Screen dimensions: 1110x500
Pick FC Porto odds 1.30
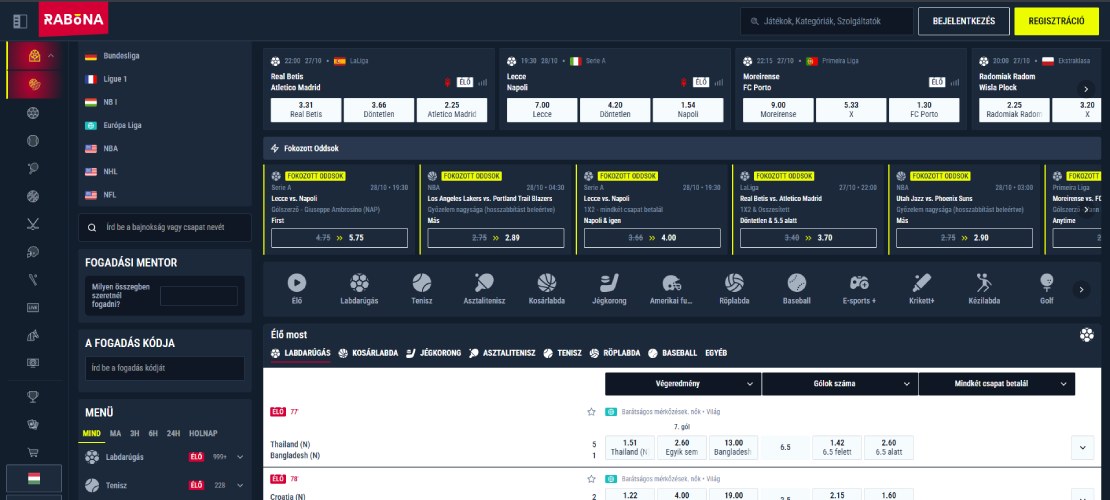tap(924, 110)
